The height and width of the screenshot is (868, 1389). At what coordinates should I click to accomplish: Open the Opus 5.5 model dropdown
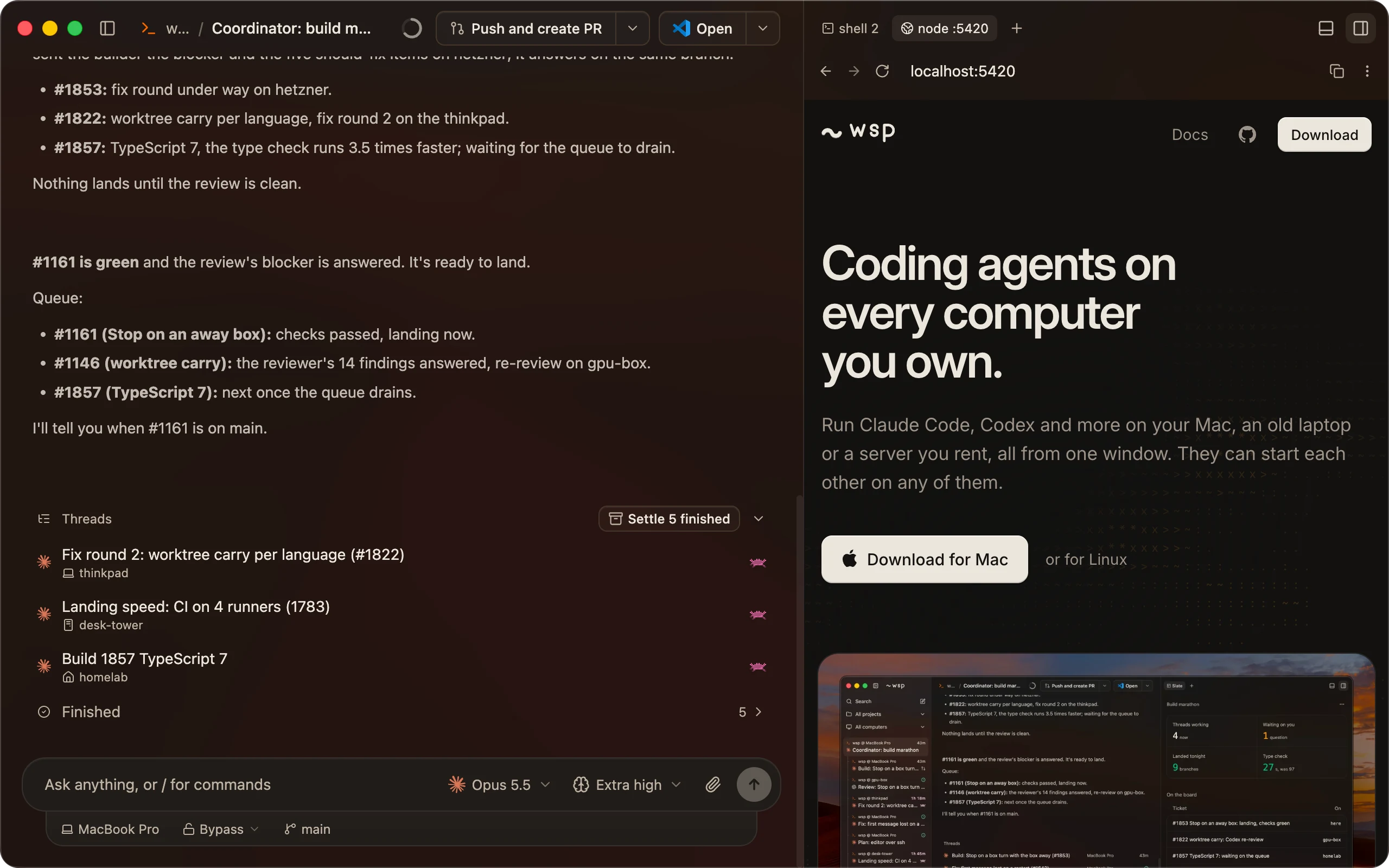499,785
